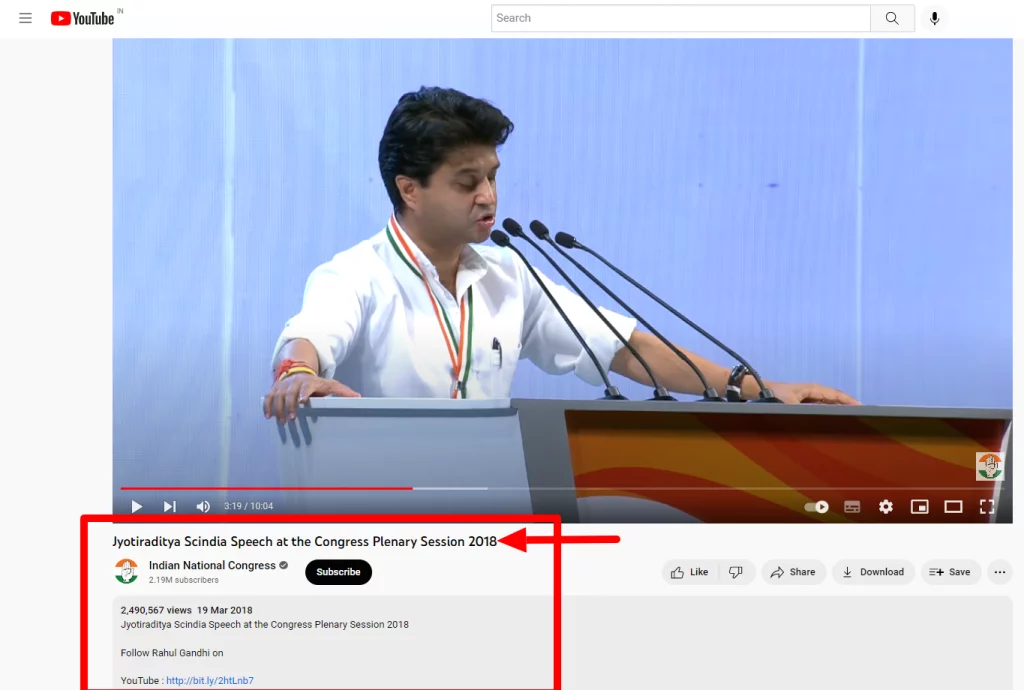Enter full screen mode
This screenshot has height=690, width=1024.
point(987,507)
